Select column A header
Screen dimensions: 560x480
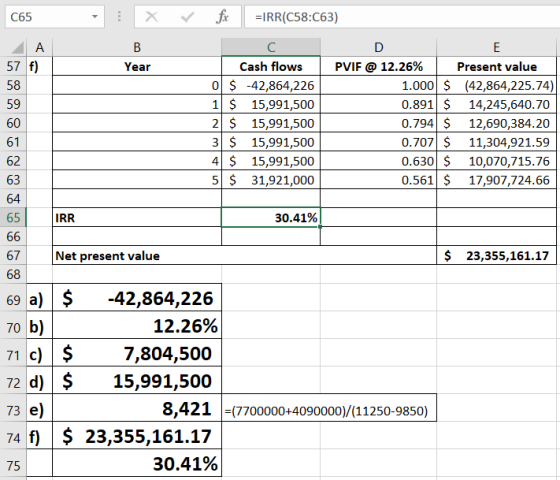[x=39, y=47]
